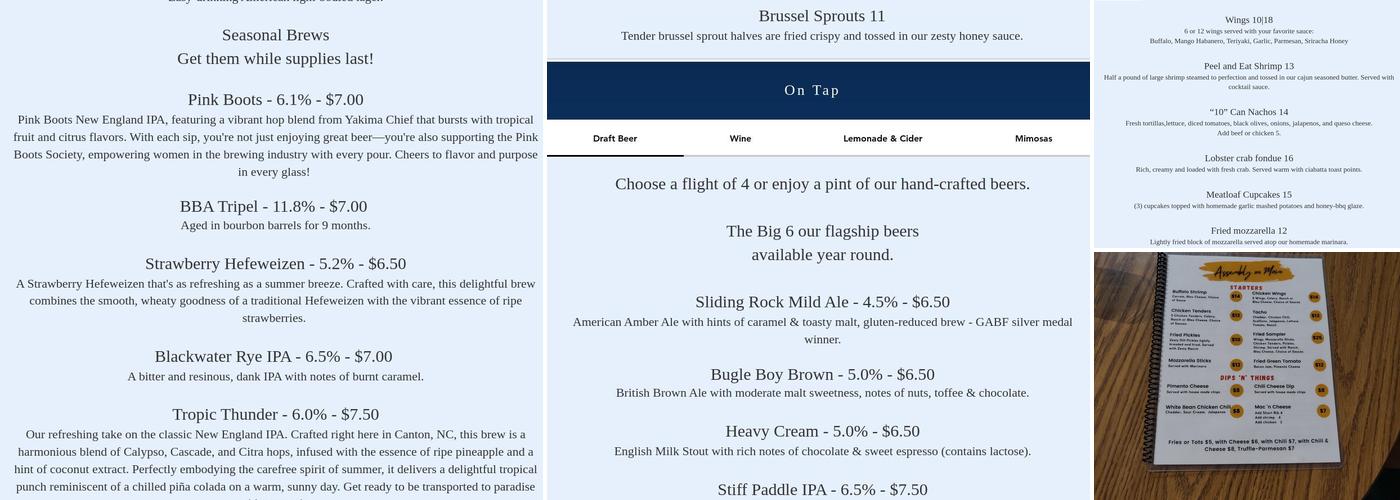This screenshot has height=500, width=1400.
Task: Choose the Strawberry Hefeweizen heading
Action: (x=275, y=264)
